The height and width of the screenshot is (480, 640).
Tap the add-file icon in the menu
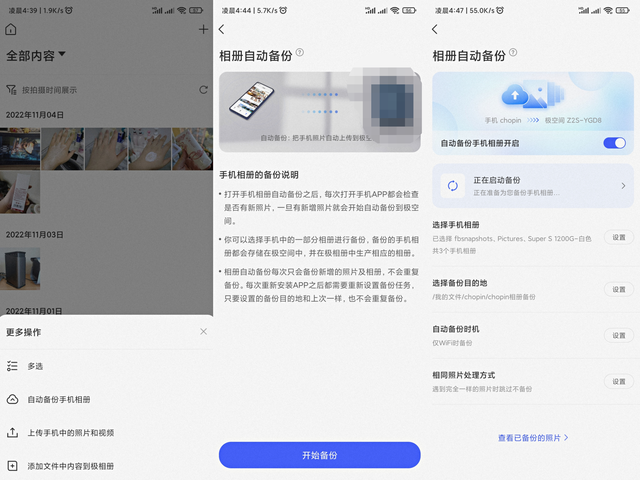(x=12, y=466)
